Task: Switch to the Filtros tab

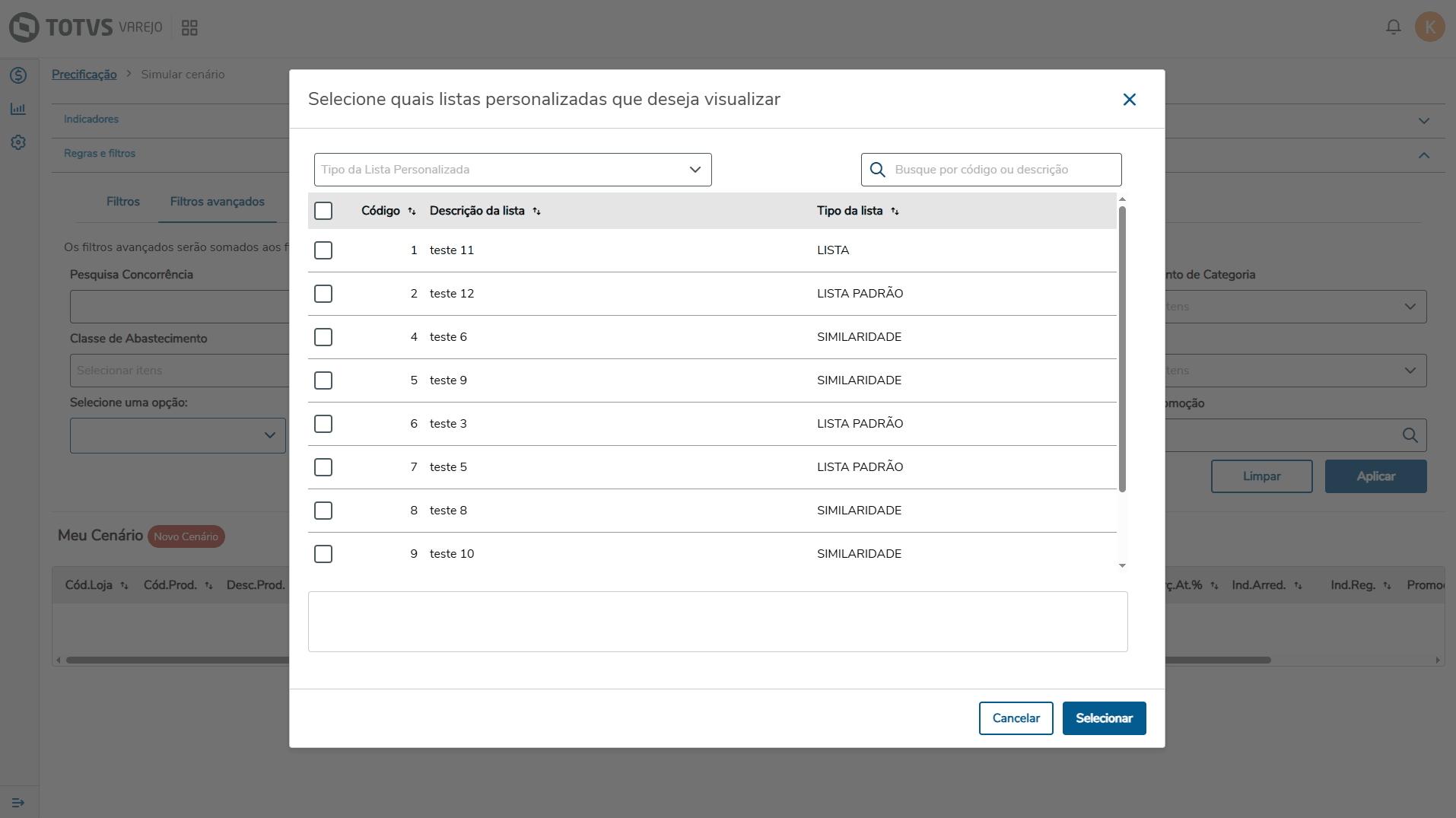Action: click(x=123, y=202)
